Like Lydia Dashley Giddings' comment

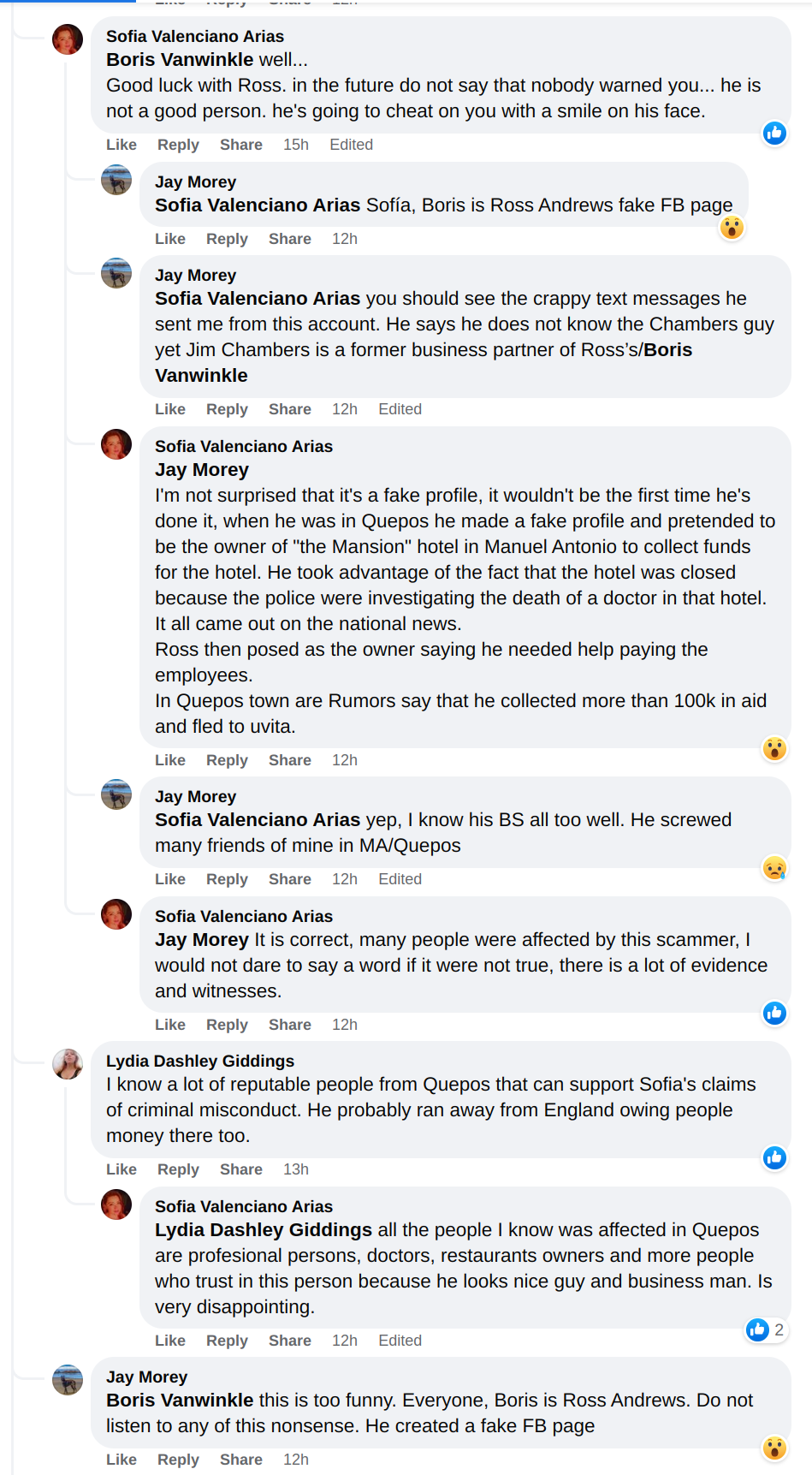(122, 1169)
